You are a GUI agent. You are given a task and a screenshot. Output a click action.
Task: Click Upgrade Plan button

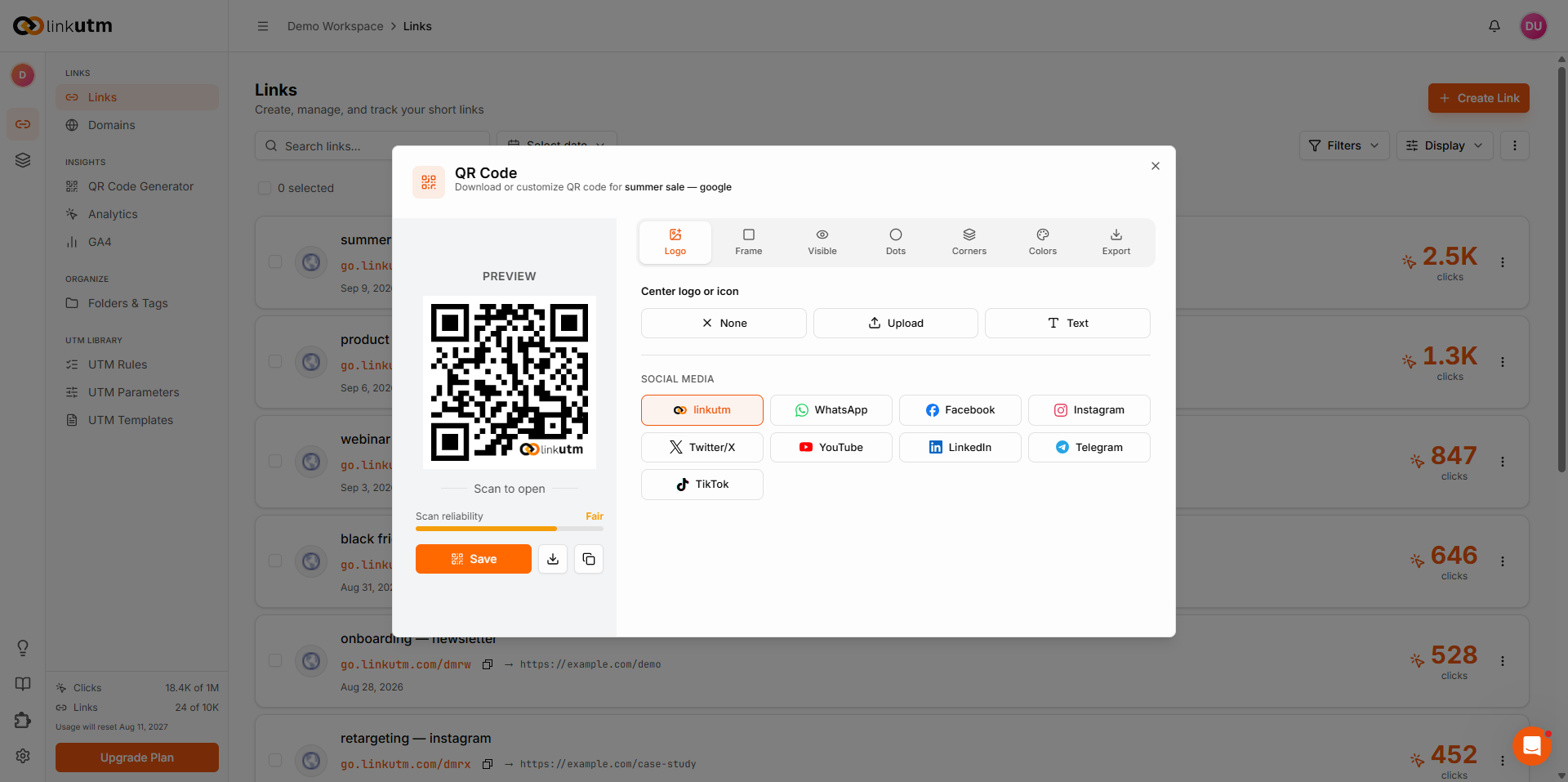pos(137,757)
